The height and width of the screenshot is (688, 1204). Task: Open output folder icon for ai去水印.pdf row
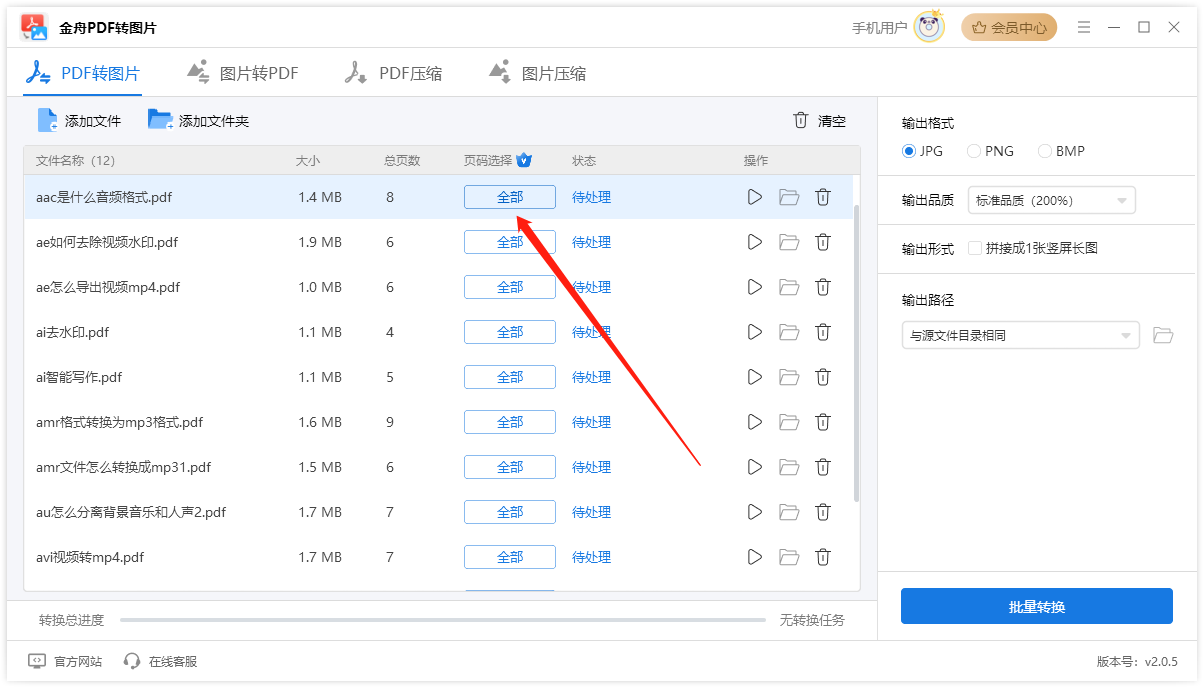789,332
